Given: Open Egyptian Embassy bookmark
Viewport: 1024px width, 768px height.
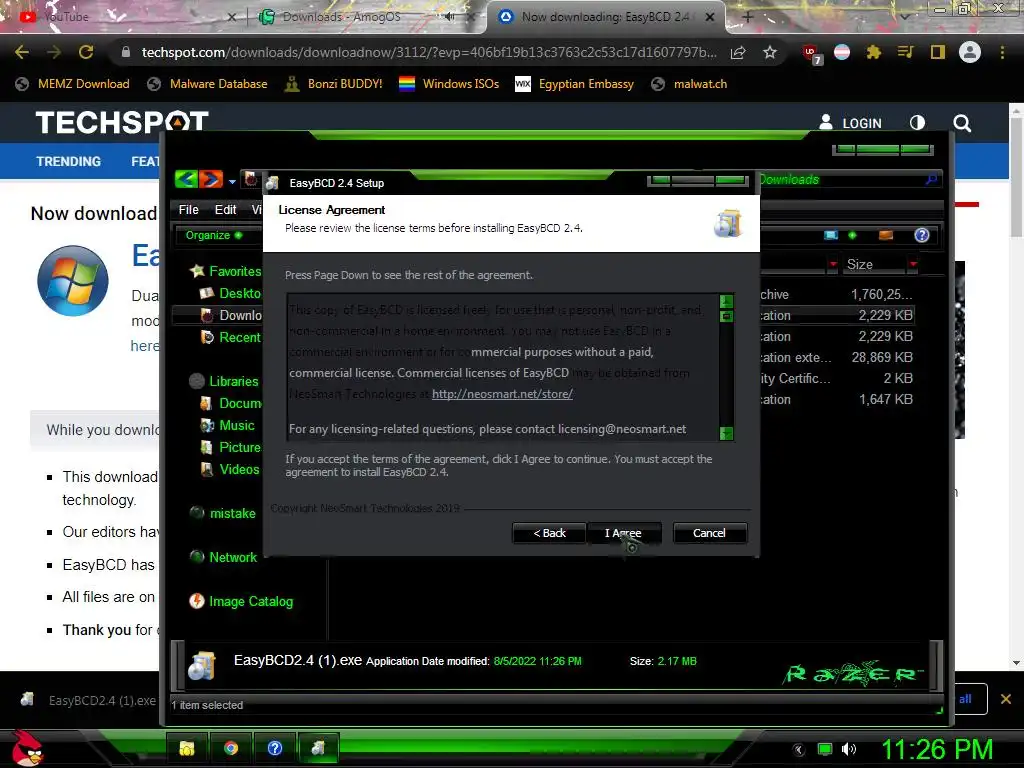Looking at the screenshot, I should 575,84.
